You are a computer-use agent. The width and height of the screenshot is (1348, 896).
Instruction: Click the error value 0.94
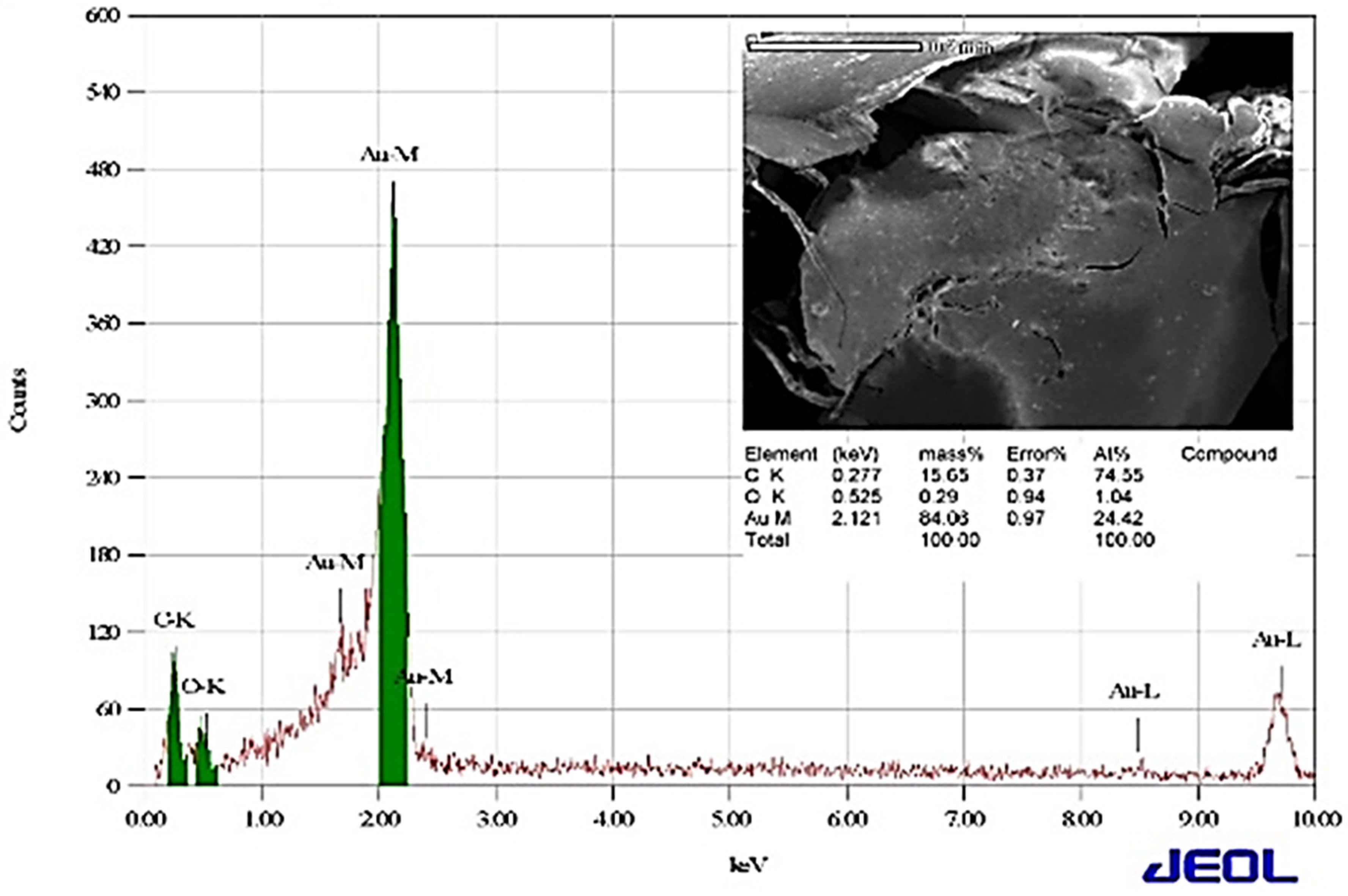(1026, 497)
